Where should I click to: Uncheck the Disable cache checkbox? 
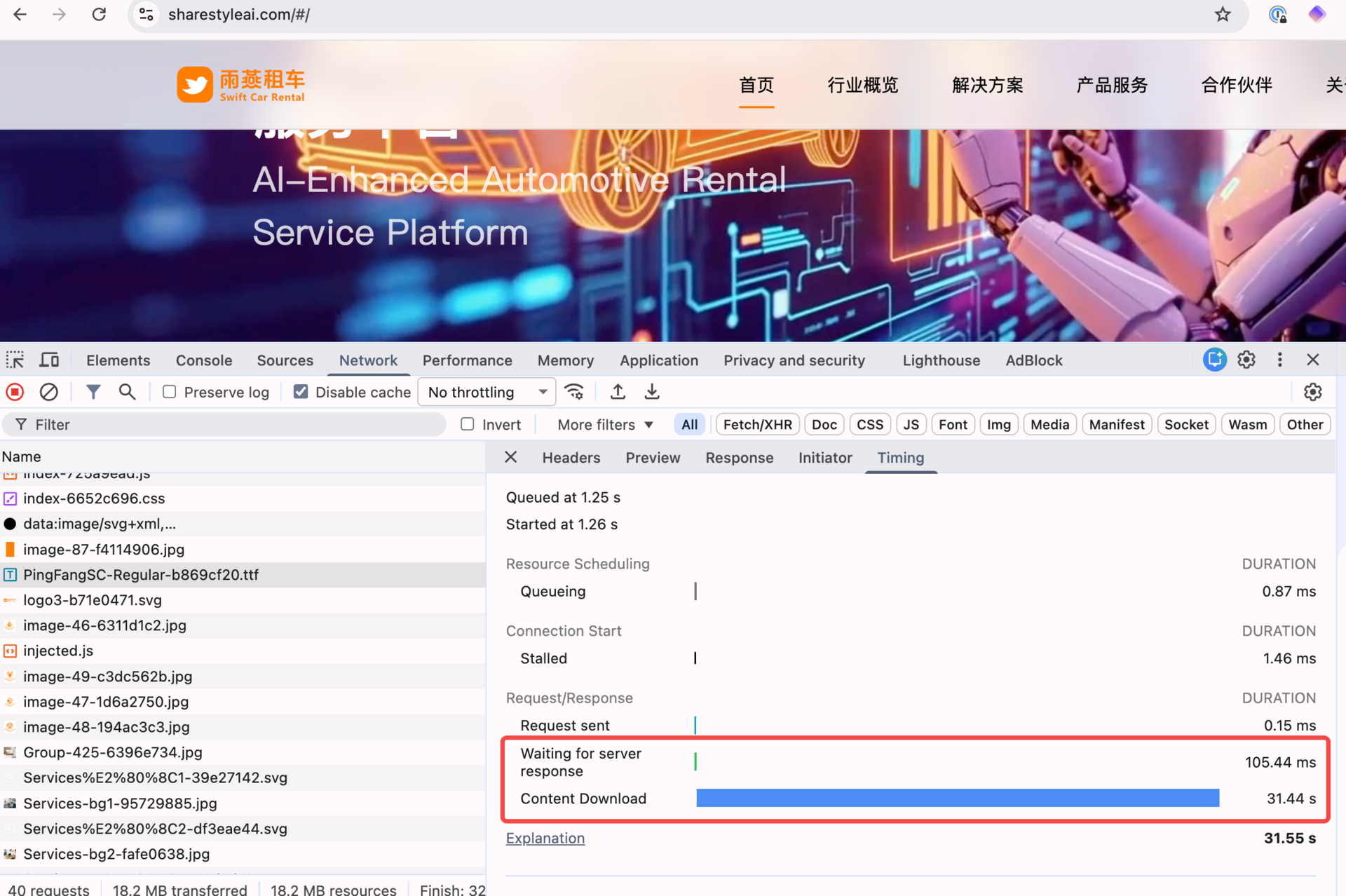[301, 392]
